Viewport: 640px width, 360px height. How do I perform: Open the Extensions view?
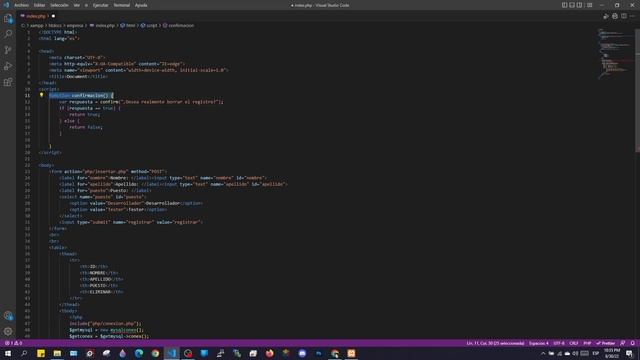(8, 82)
